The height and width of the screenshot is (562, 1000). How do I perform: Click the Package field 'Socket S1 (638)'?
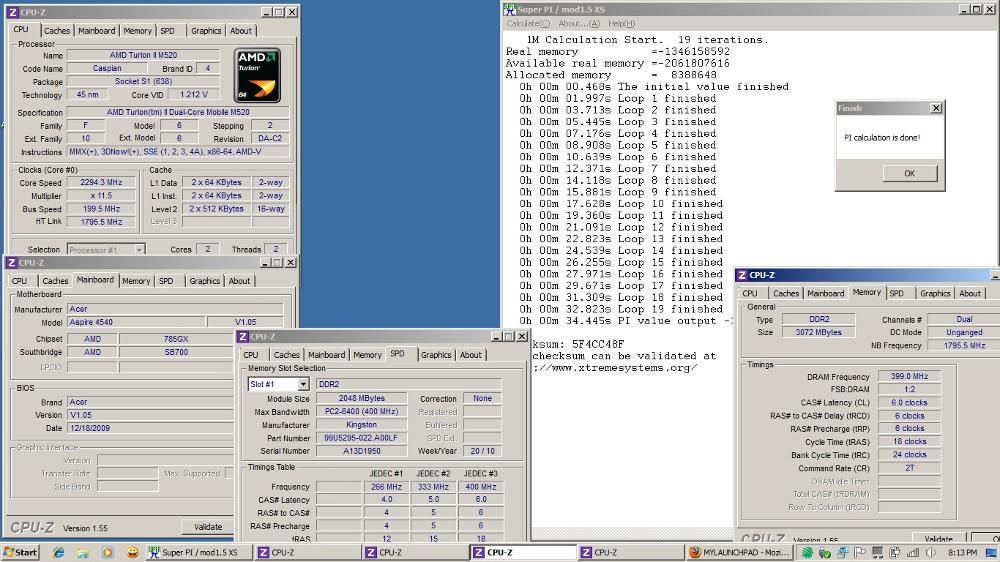tap(143, 82)
